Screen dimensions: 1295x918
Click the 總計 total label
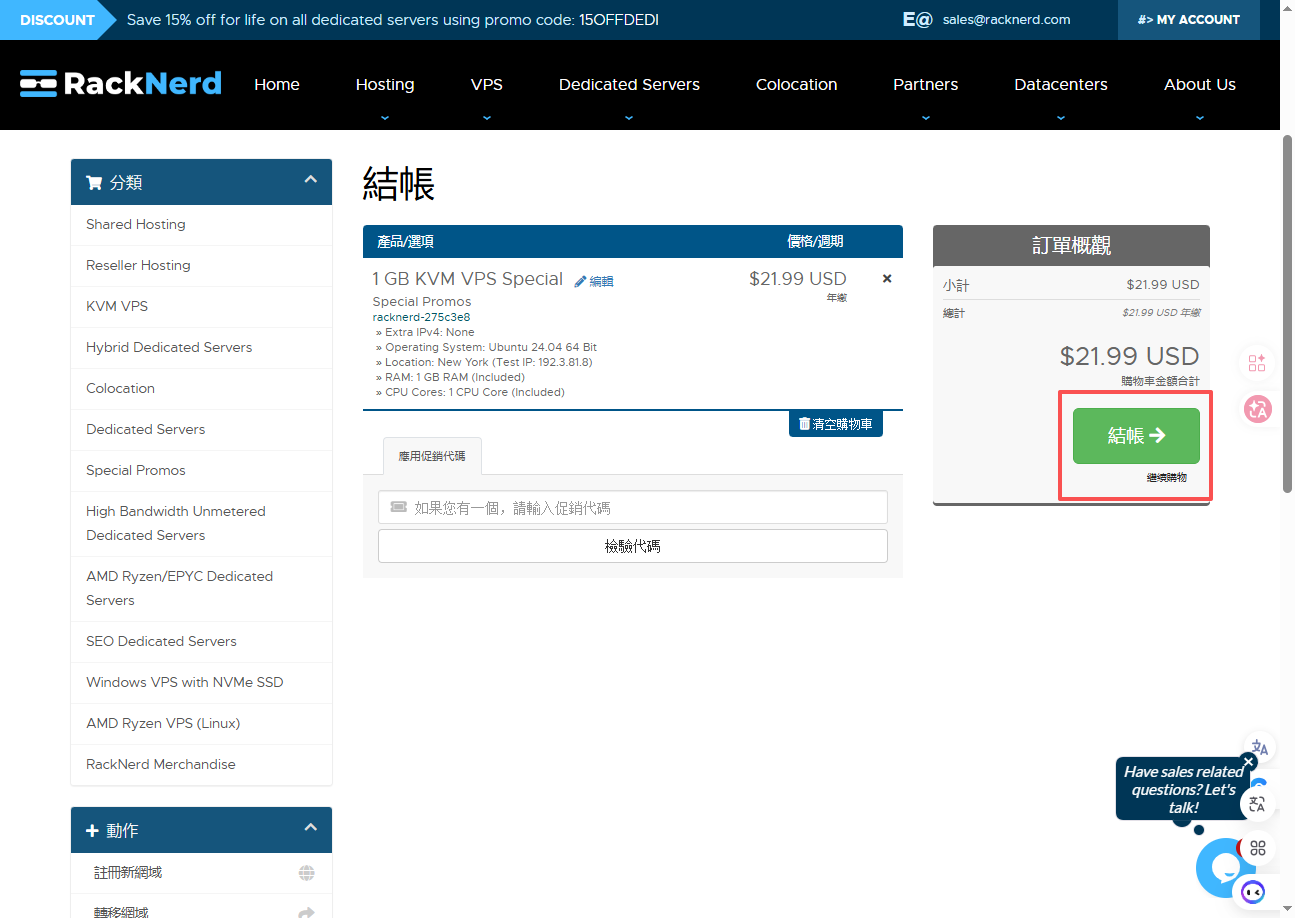tap(953, 313)
